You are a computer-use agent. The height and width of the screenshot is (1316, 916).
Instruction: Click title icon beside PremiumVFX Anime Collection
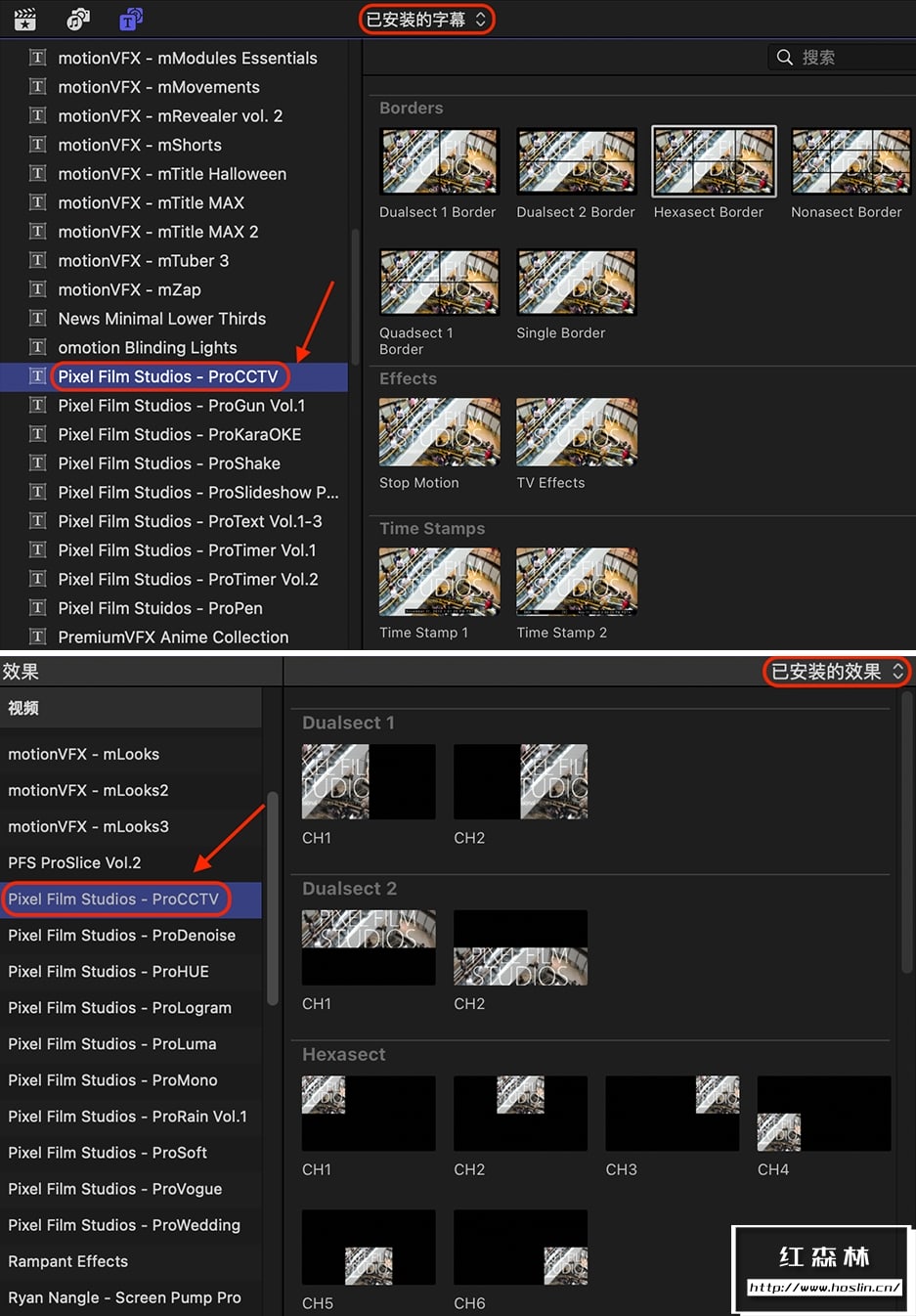38,636
